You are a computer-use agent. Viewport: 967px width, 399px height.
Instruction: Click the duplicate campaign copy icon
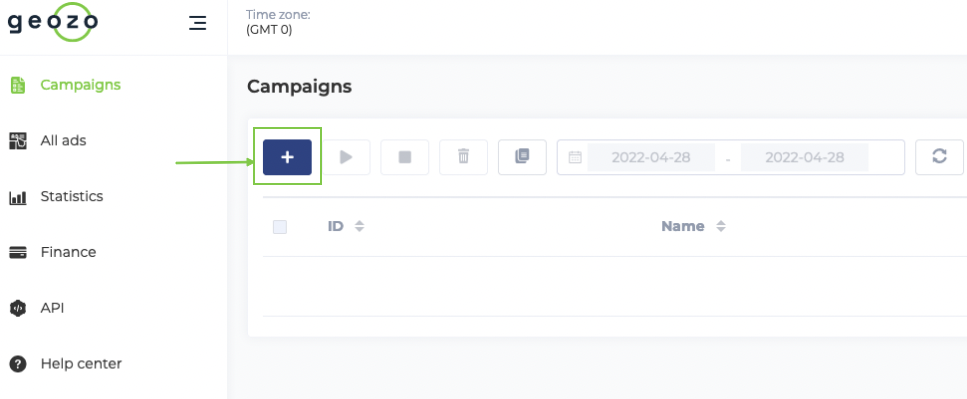pyautogui.click(x=522, y=157)
